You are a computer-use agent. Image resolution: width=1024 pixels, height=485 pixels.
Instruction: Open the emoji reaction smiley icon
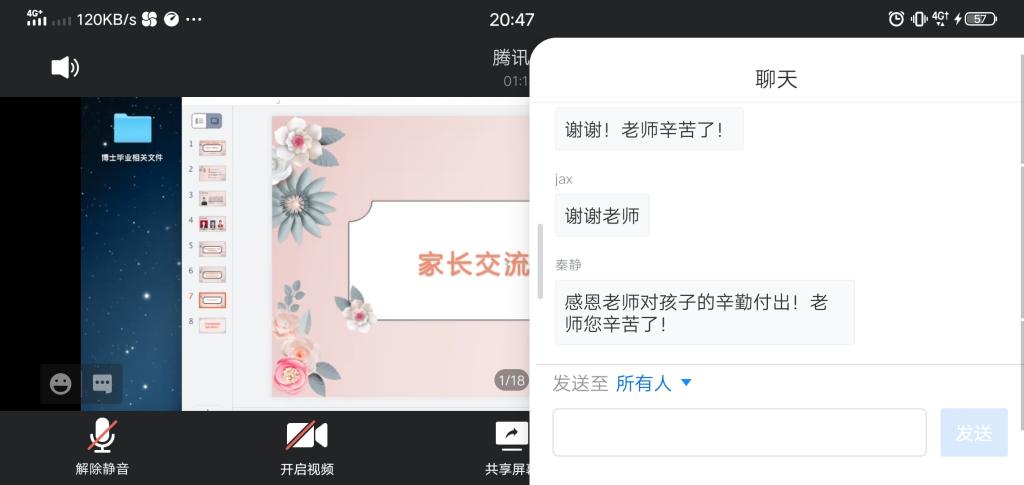[x=61, y=383]
